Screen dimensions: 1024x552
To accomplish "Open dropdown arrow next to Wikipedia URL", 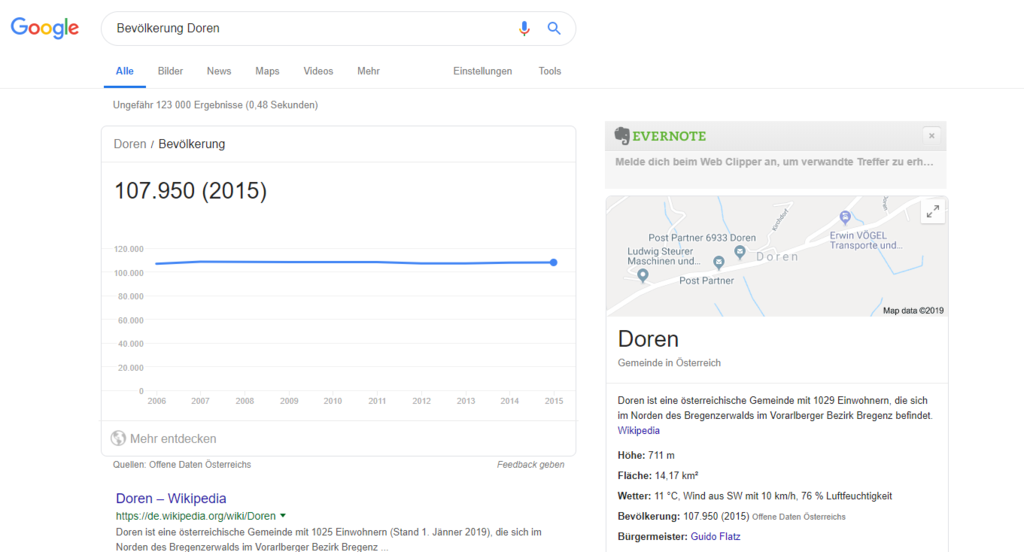I will 283,516.
